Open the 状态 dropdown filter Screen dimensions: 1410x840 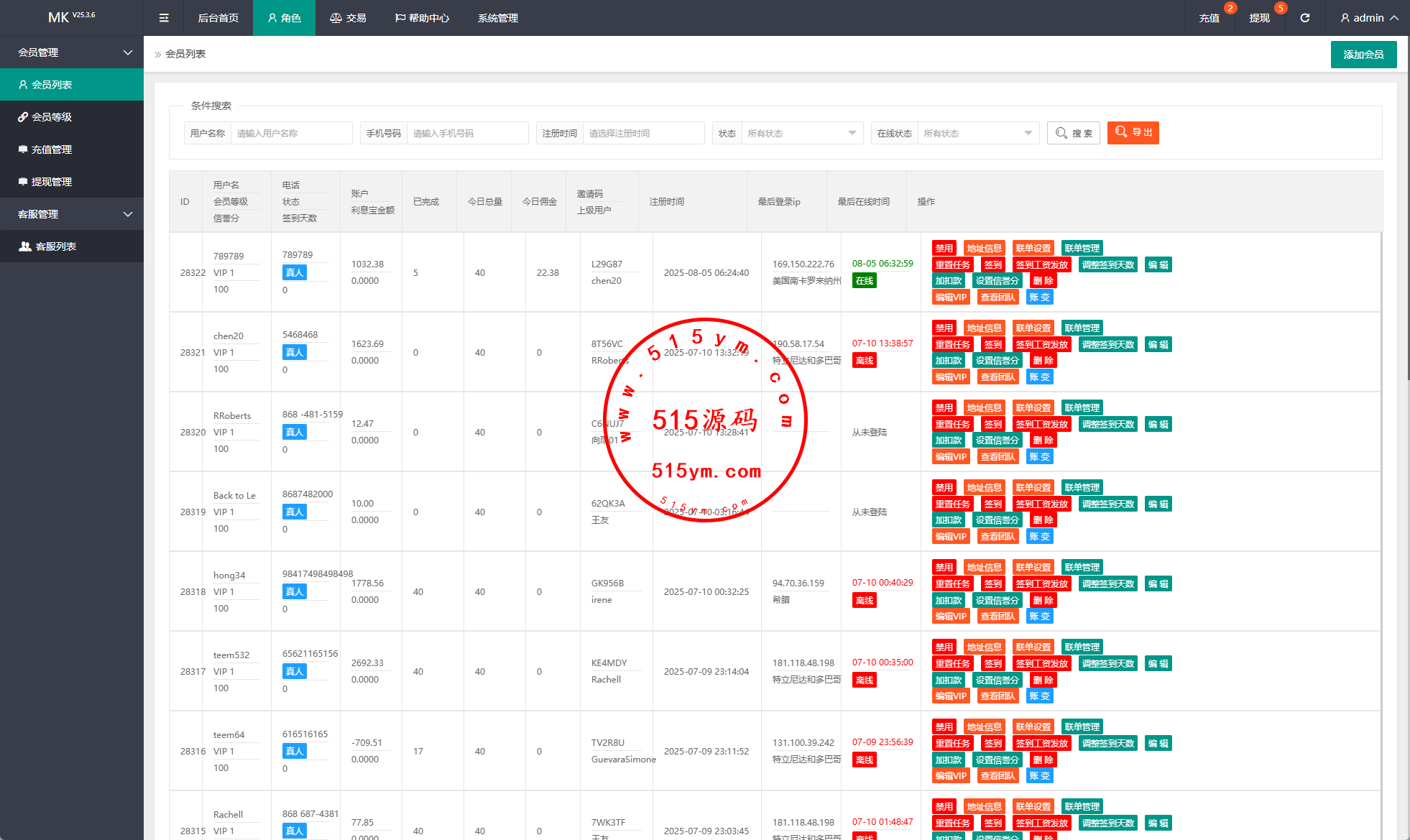pos(801,133)
